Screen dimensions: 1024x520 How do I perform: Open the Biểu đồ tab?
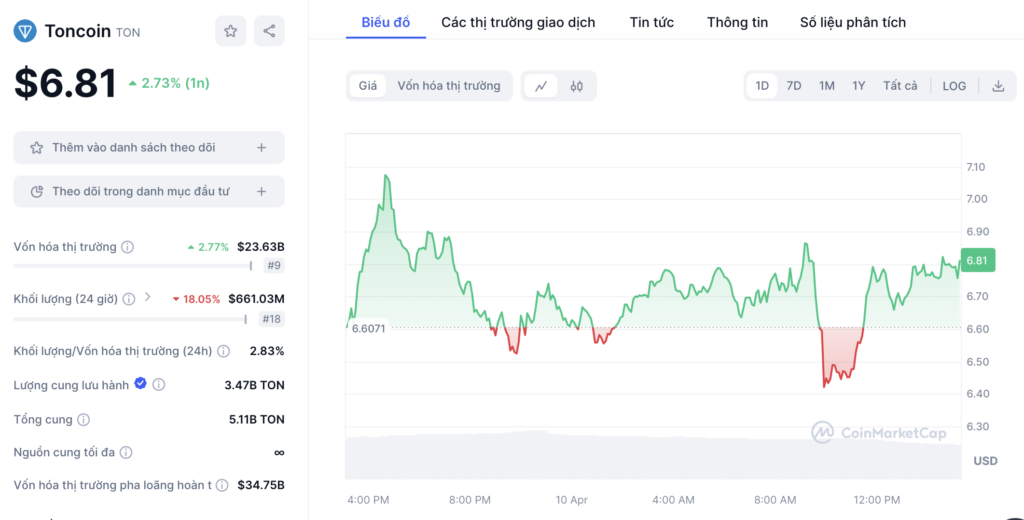click(x=386, y=22)
